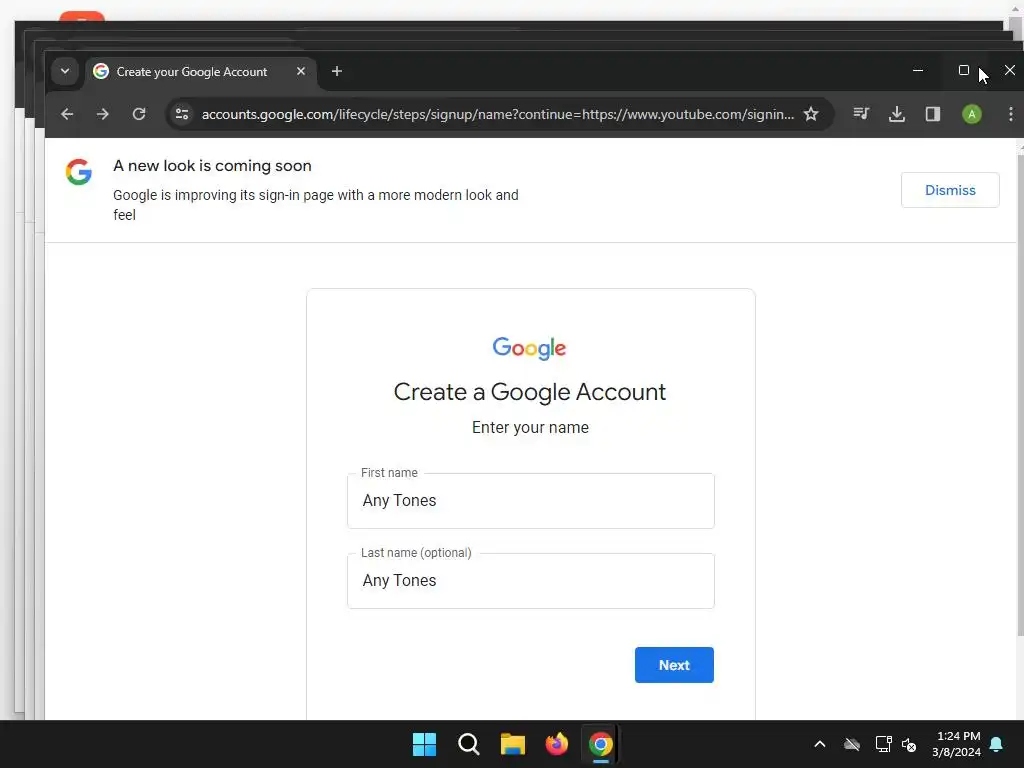
Task: Click the muted volume tray icon
Action: (x=909, y=744)
